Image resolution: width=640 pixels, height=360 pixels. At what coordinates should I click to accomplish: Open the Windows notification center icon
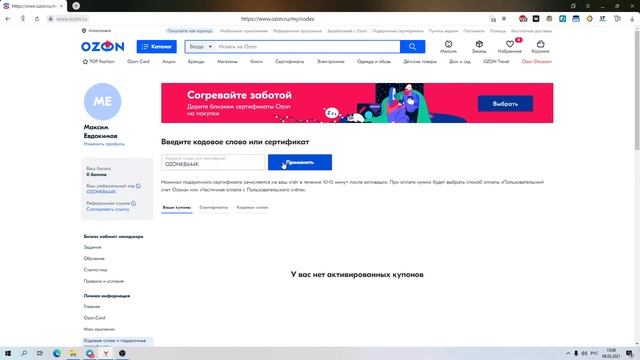(x=629, y=353)
